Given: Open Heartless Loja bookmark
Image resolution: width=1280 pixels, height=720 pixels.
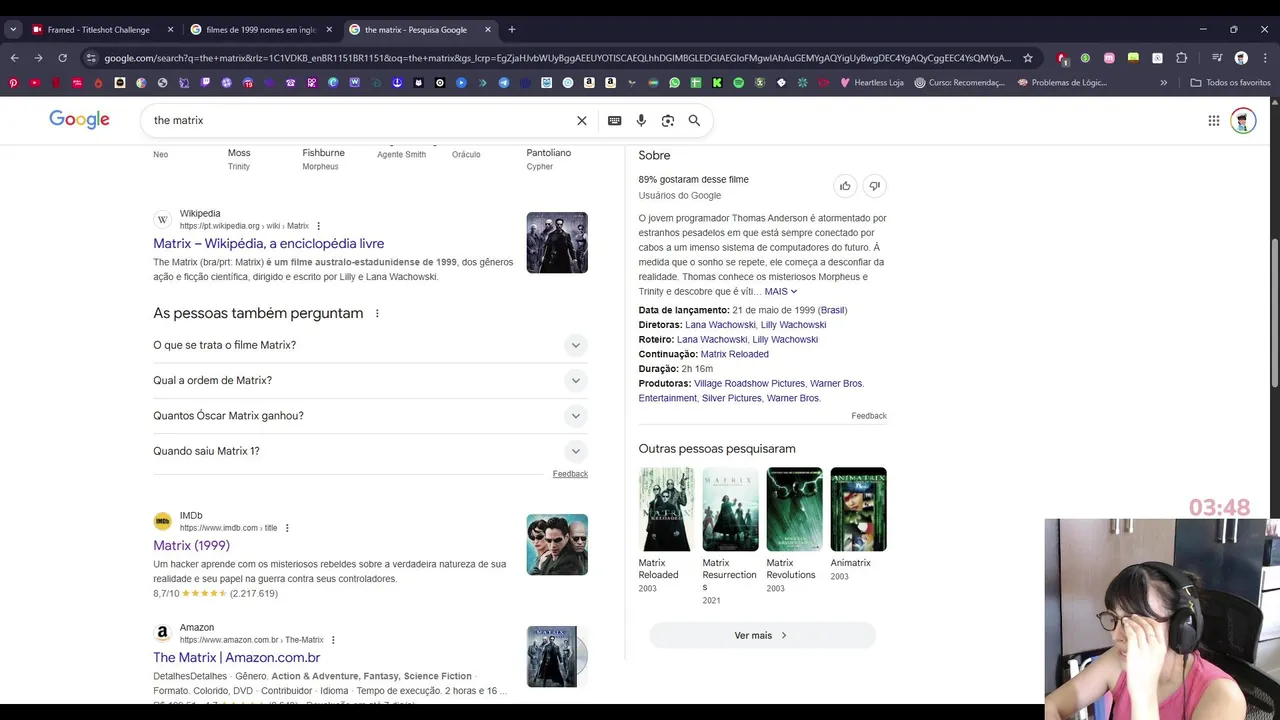Looking at the screenshot, I should click(872, 83).
